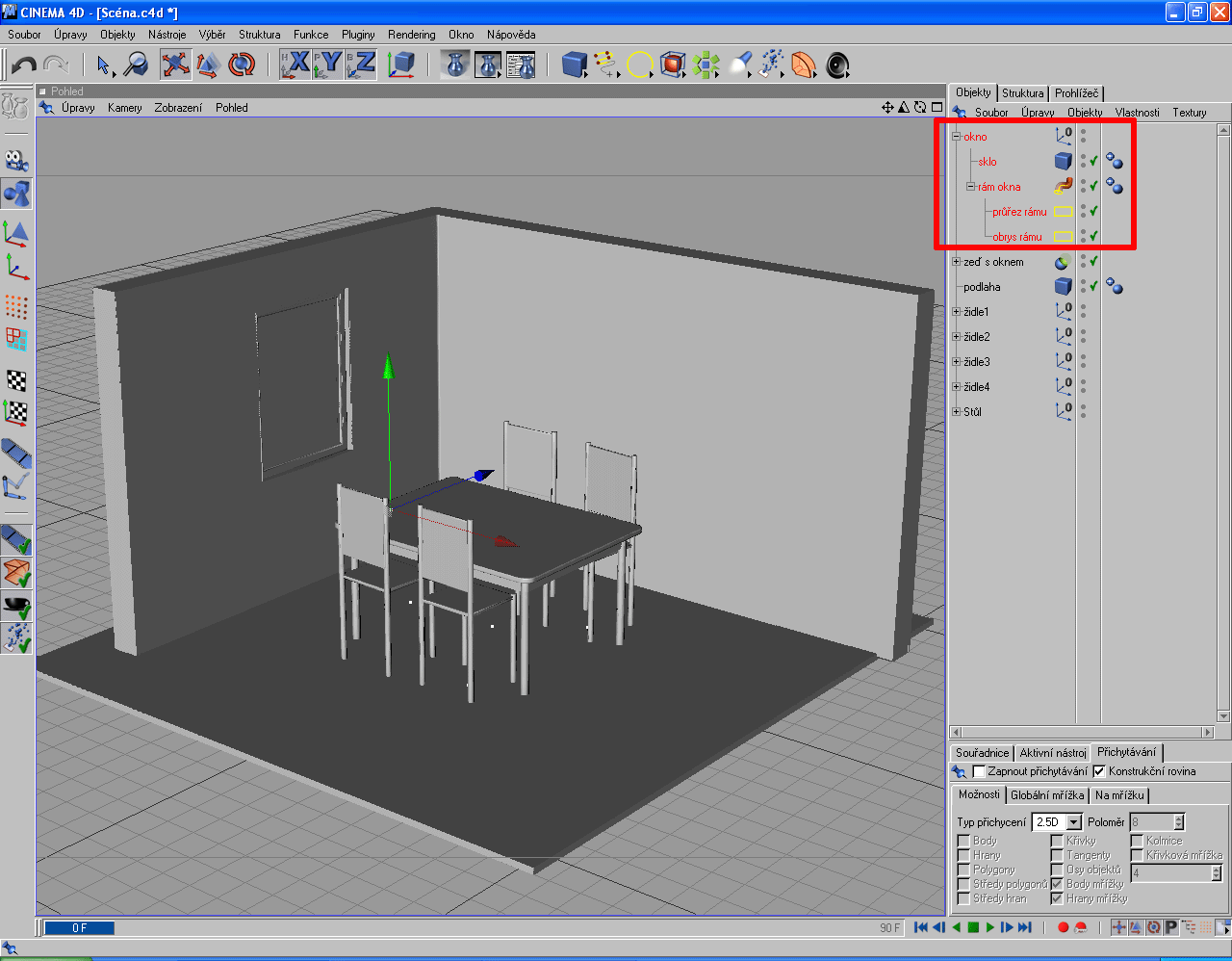Open the Nástroje menu
The image size is (1232, 961).
pos(167,35)
